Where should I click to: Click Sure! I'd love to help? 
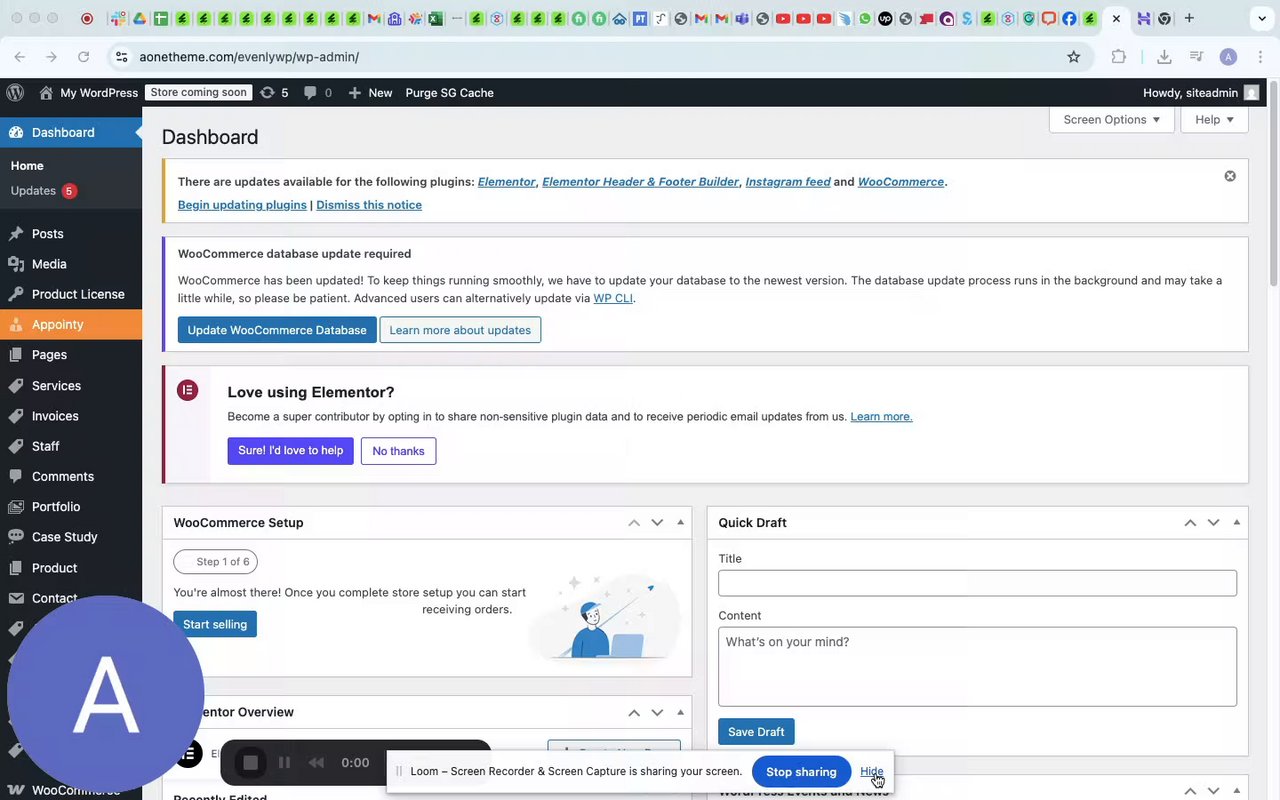[290, 451]
